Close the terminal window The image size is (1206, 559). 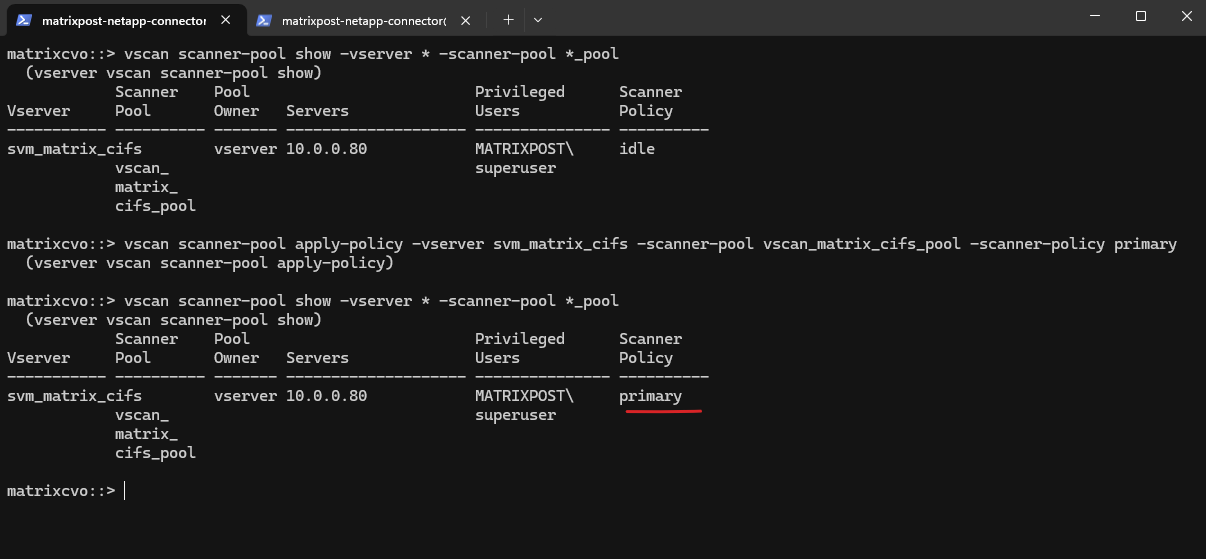(x=1186, y=17)
